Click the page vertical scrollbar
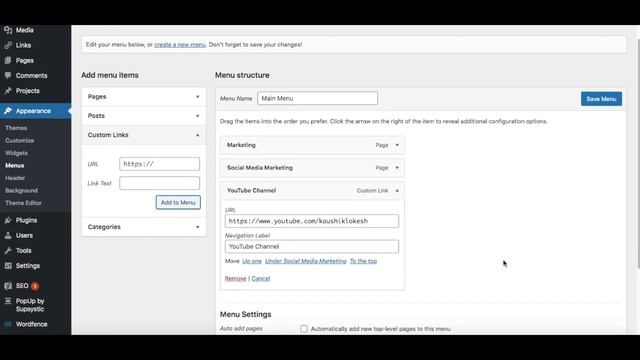 pyautogui.click(x=638, y=153)
